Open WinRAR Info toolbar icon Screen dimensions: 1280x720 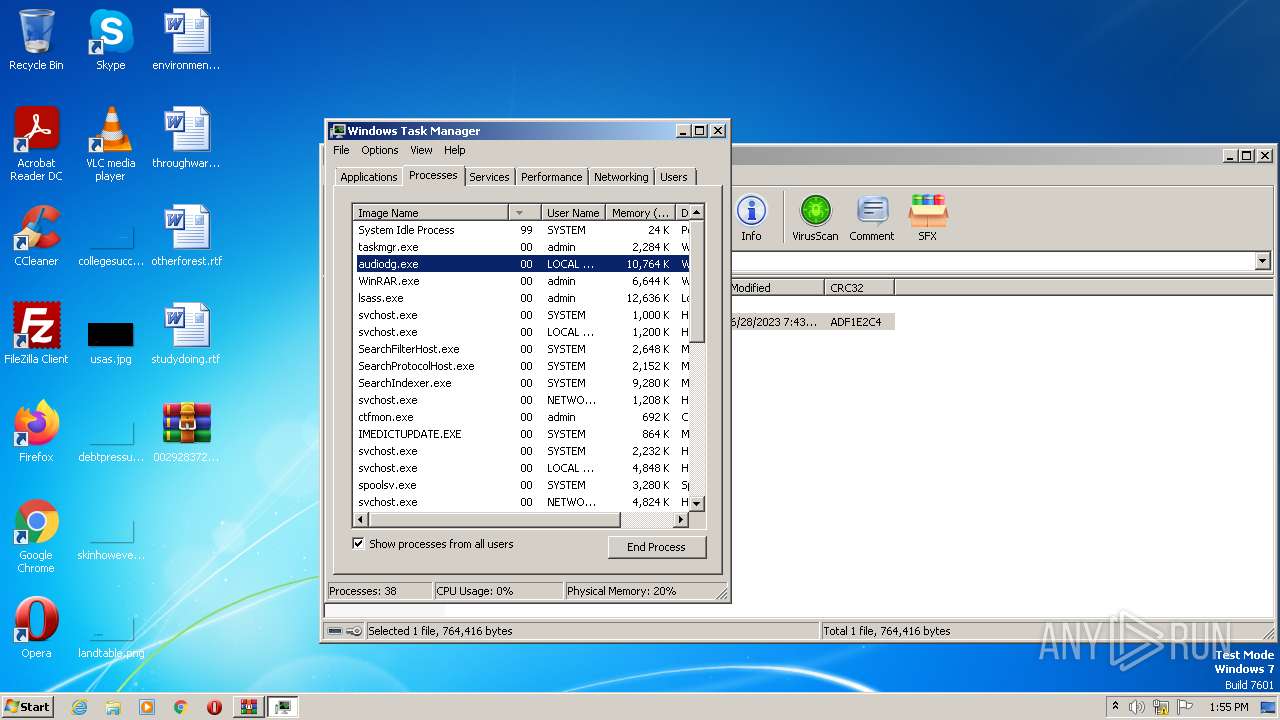[x=751, y=218]
